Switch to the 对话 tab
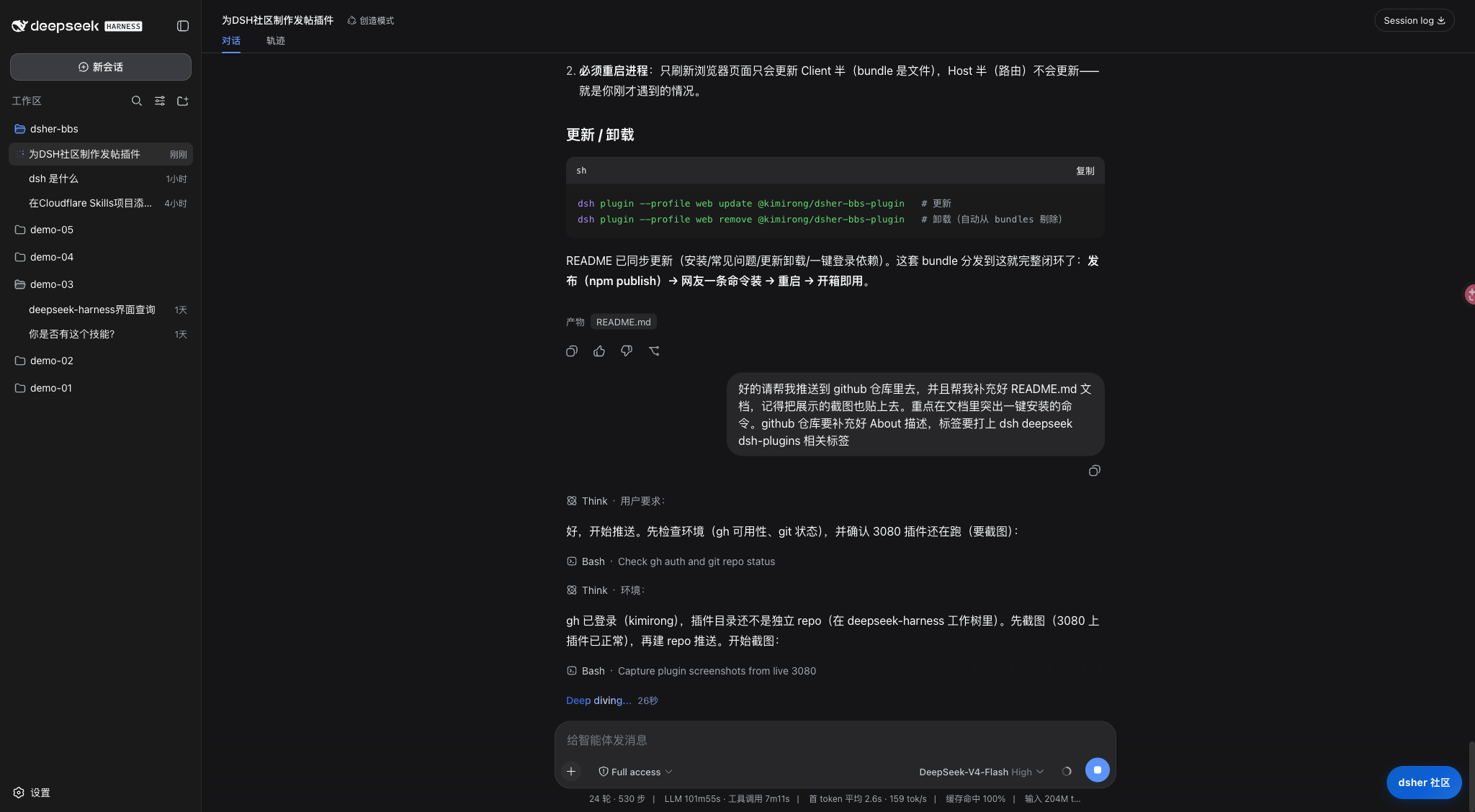This screenshot has height=812, width=1475. [231, 41]
